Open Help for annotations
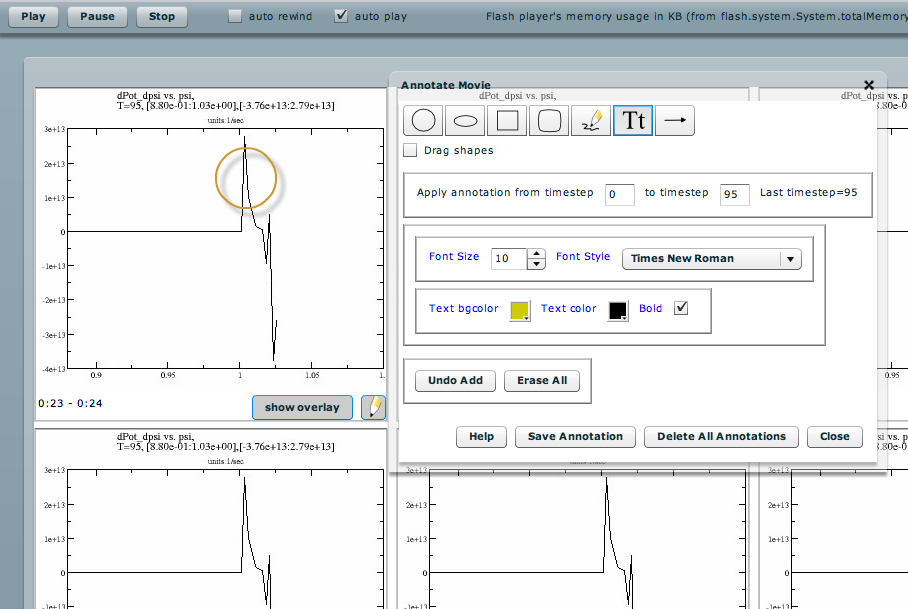 481,436
